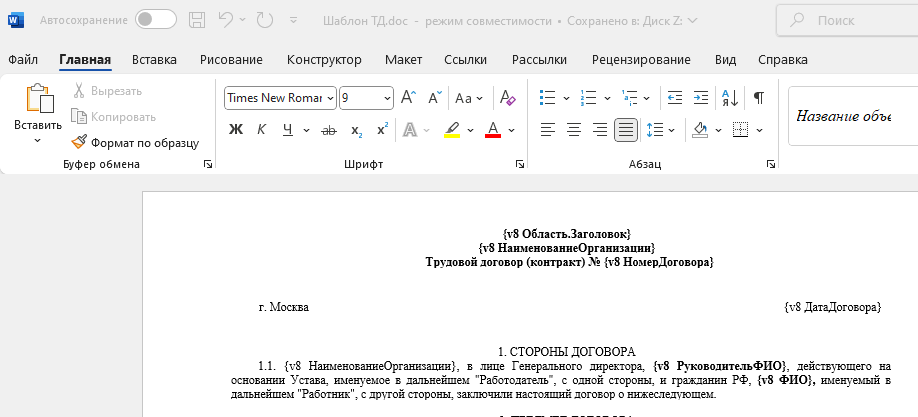The image size is (918, 417).
Task: Redo the last action
Action: pyautogui.click(x=265, y=20)
